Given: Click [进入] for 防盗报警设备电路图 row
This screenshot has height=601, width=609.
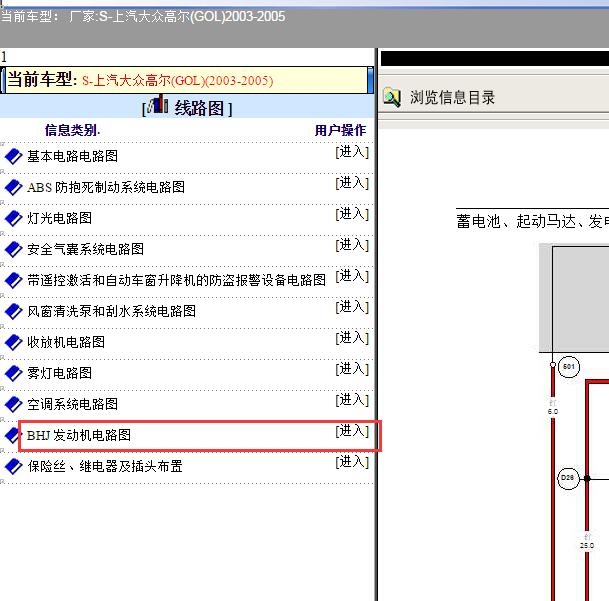Looking at the screenshot, I should pyautogui.click(x=352, y=276).
